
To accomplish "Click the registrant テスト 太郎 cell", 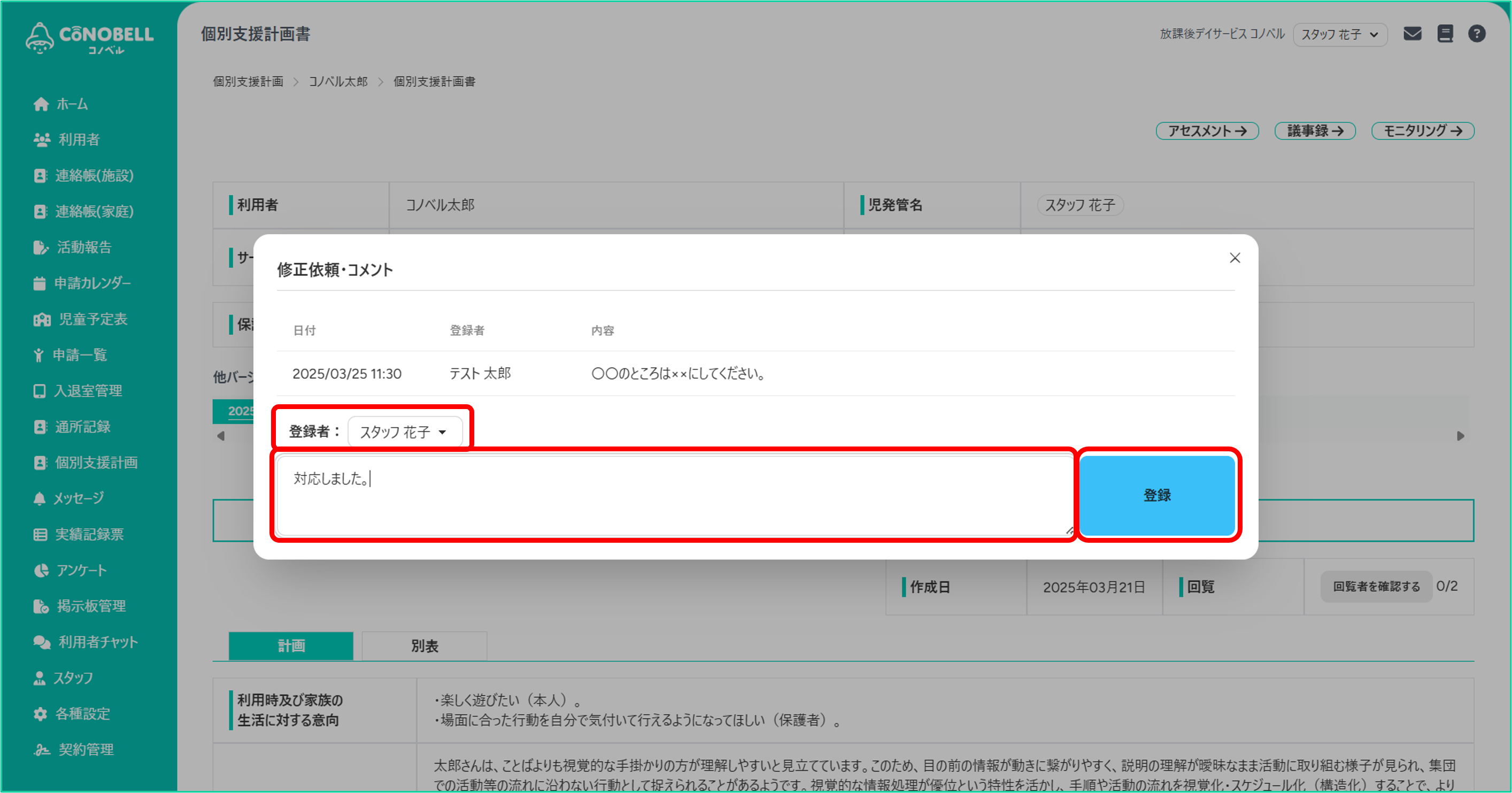I will click(480, 374).
